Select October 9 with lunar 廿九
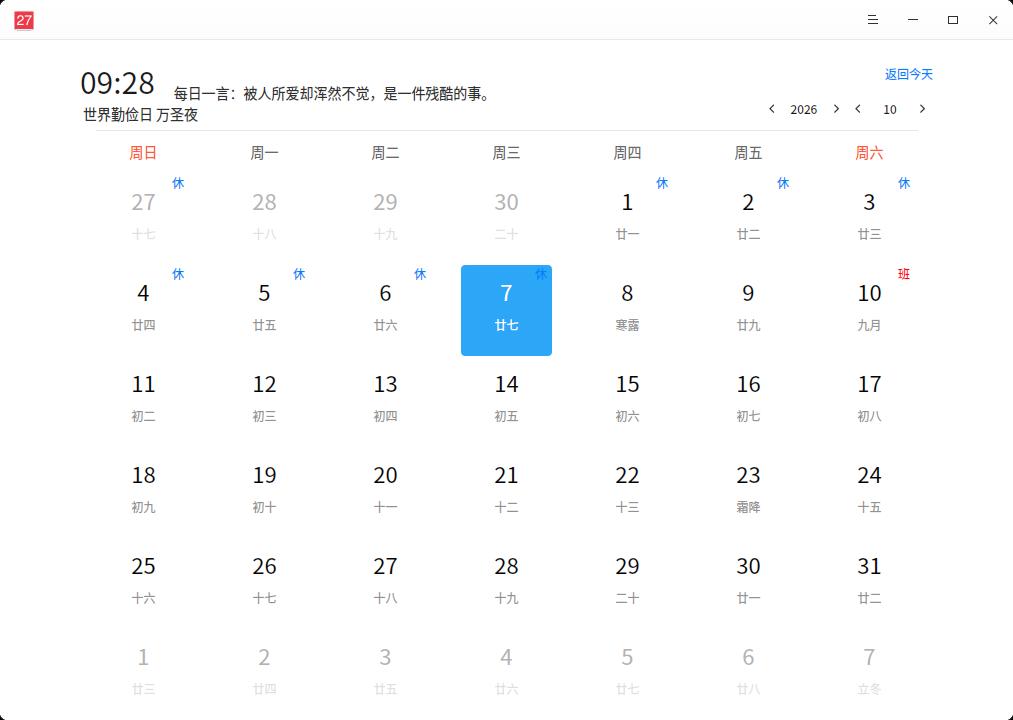The width and height of the screenshot is (1013, 720). point(748,310)
